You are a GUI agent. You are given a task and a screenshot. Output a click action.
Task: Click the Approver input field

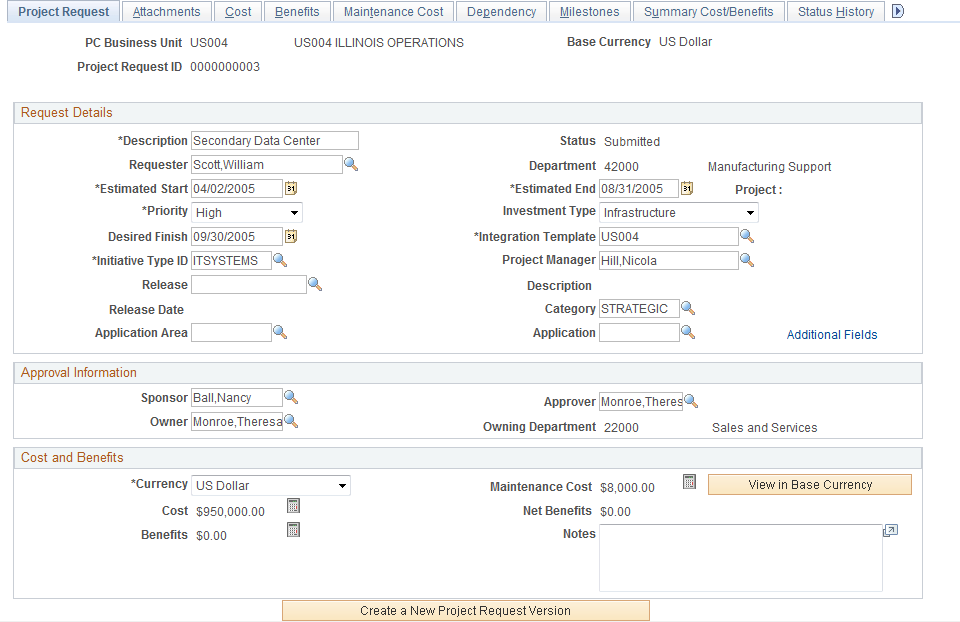641,402
